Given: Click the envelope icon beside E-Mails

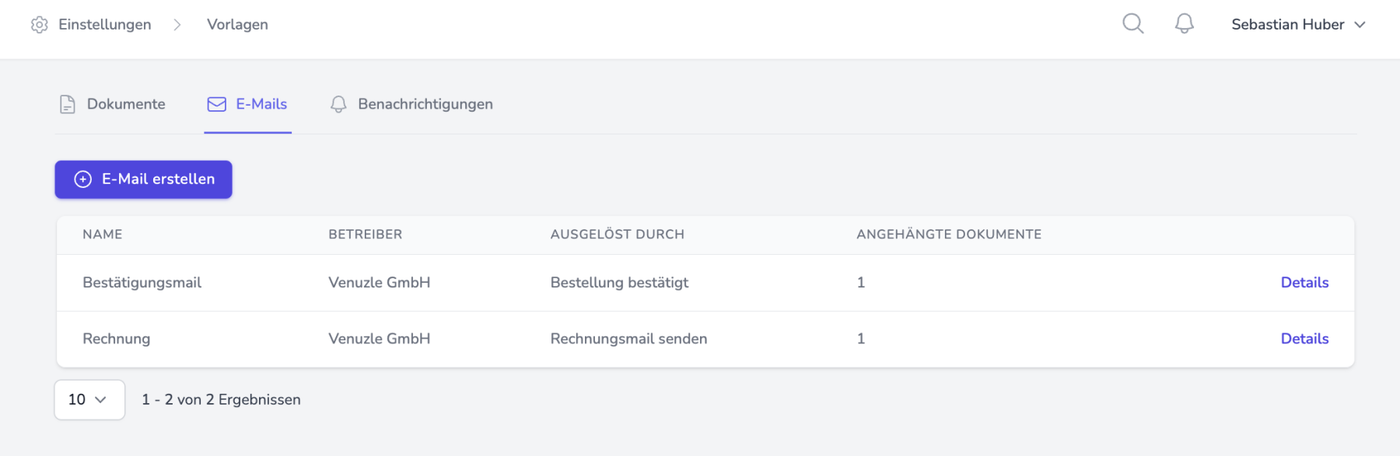Looking at the screenshot, I should pyautogui.click(x=216, y=104).
